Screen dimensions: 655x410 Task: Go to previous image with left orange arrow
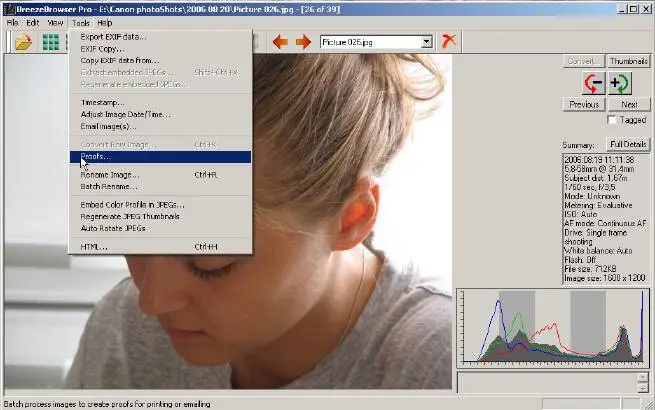280,42
